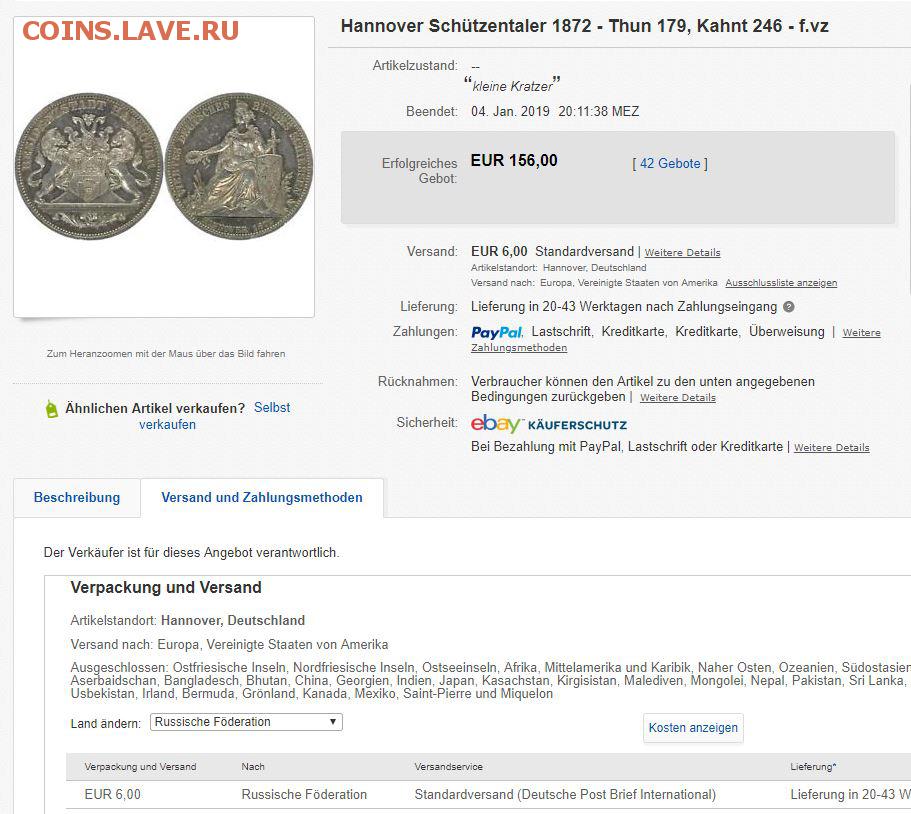This screenshot has height=814, width=911.
Task: Click the green sell tag icon
Action: coord(52,408)
